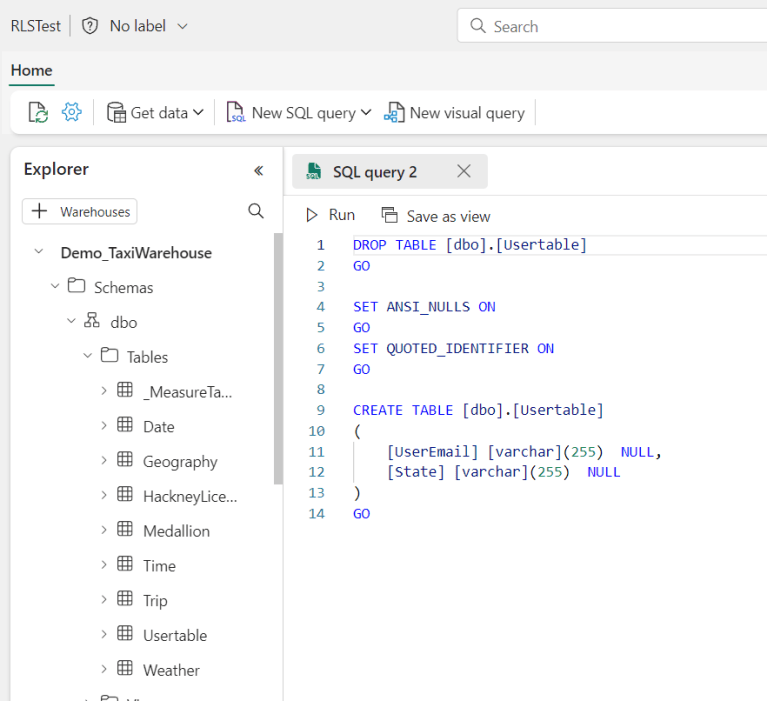Image resolution: width=767 pixels, height=701 pixels.
Task: Run the SQL query
Action: tap(330, 215)
